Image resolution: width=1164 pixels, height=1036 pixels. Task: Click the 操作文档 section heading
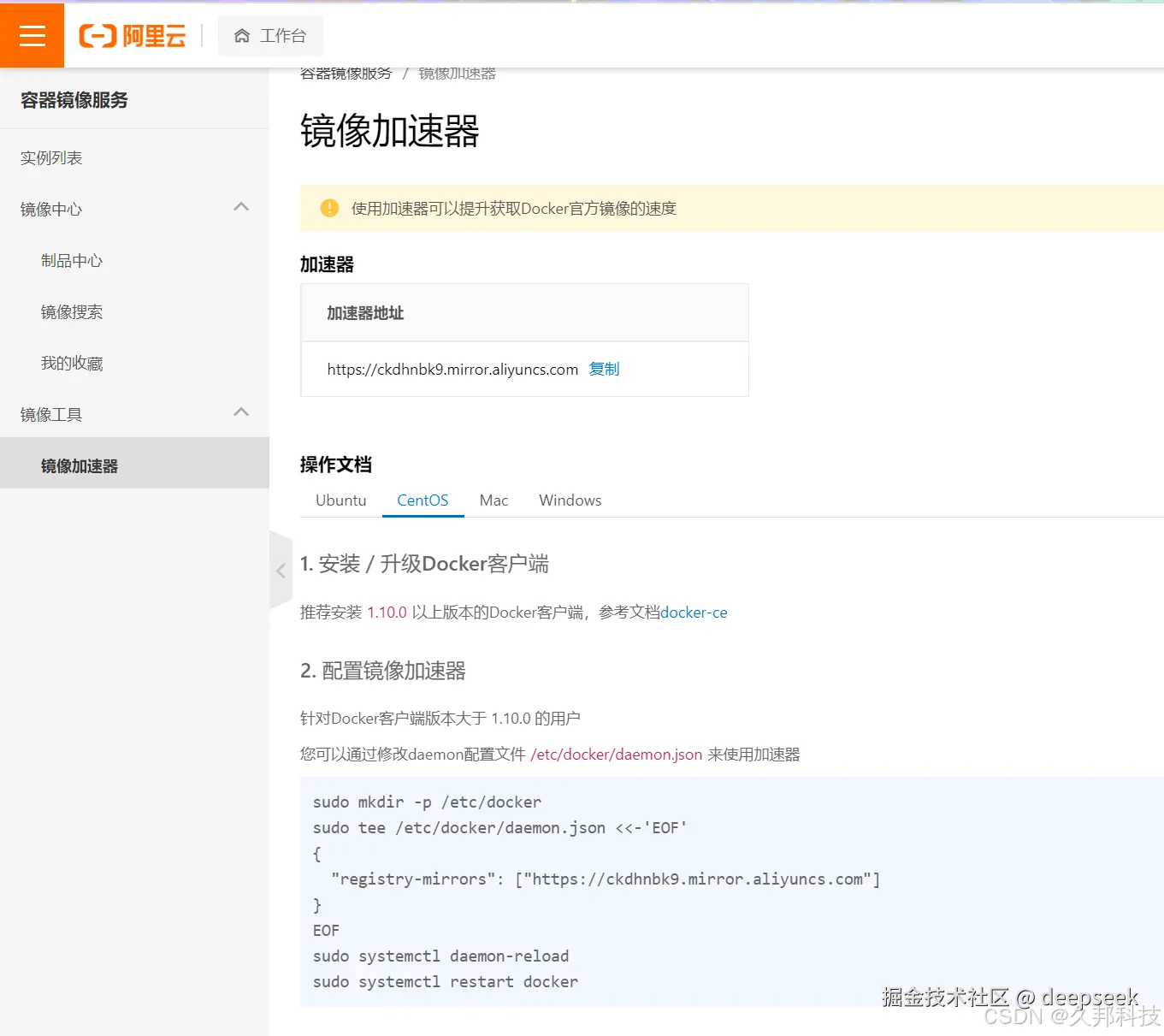pyautogui.click(x=336, y=465)
